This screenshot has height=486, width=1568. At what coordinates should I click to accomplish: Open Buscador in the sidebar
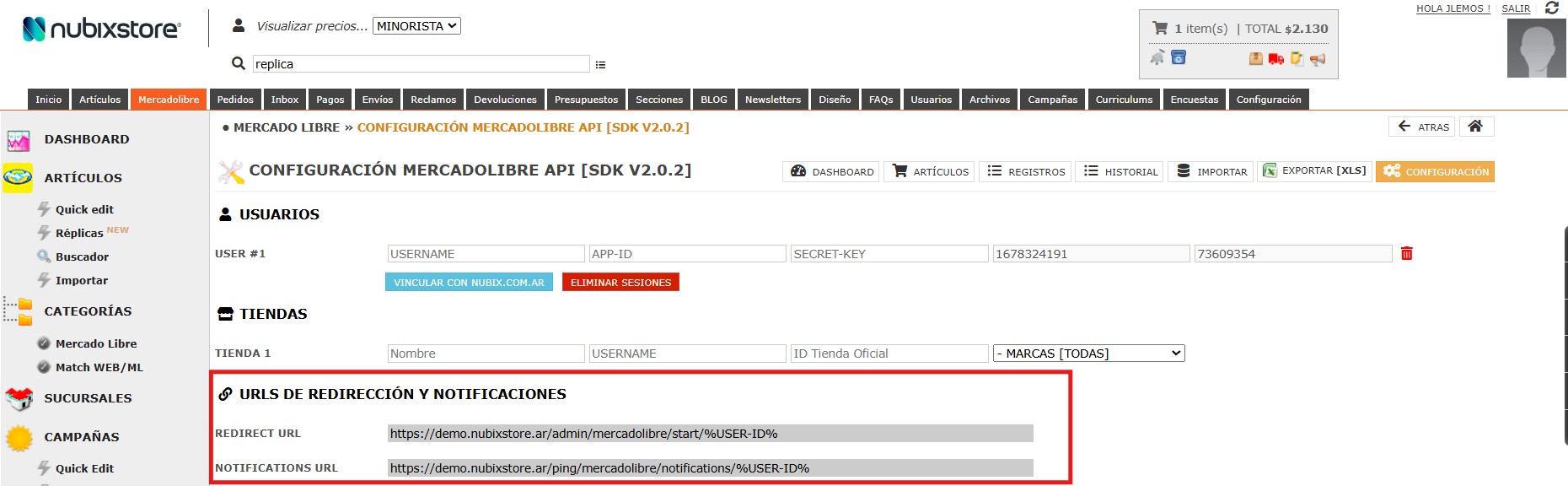[x=82, y=256]
